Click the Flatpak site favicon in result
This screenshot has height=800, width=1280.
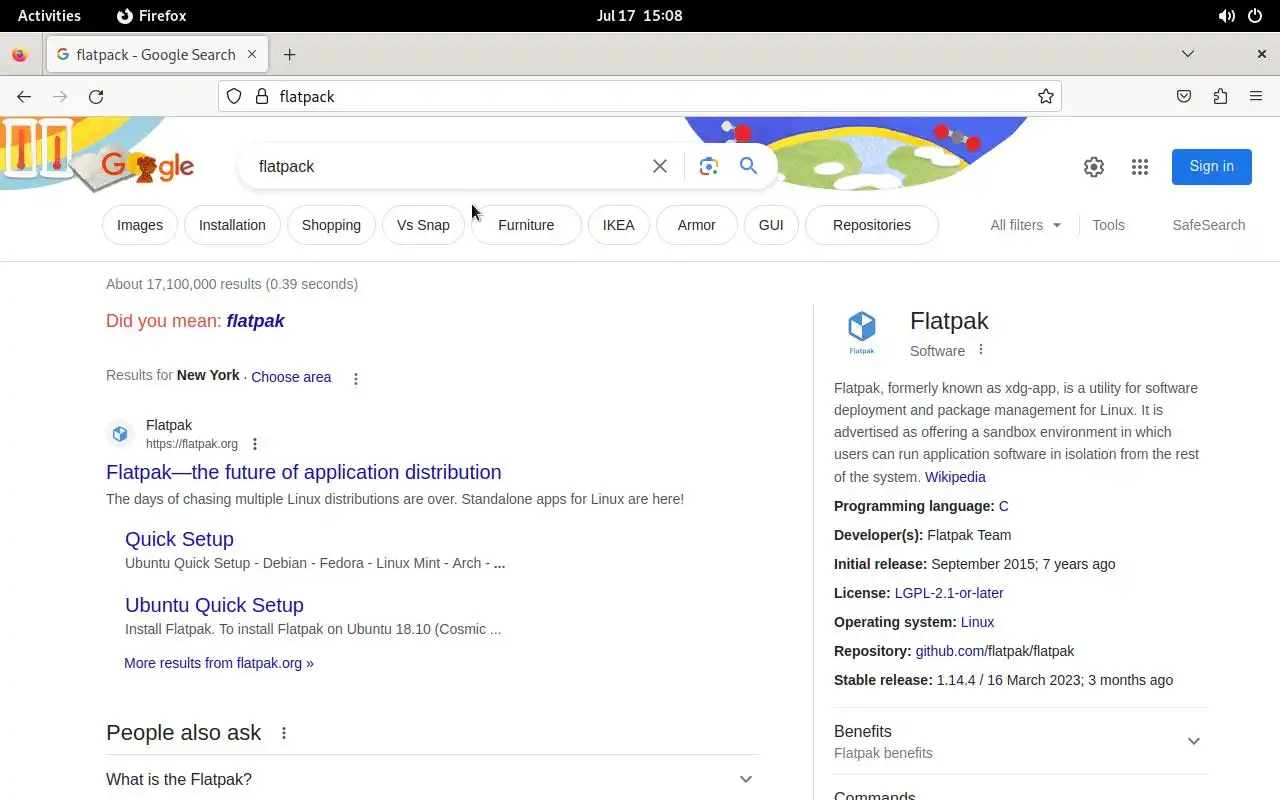120,434
